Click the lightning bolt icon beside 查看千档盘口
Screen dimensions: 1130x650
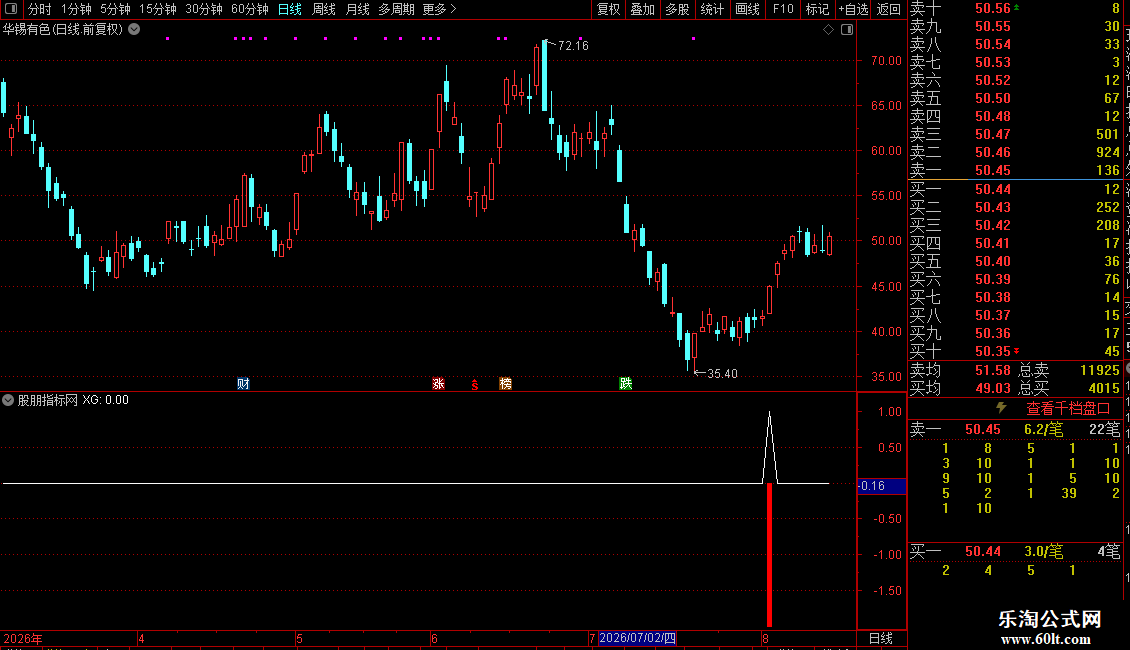pos(1001,408)
